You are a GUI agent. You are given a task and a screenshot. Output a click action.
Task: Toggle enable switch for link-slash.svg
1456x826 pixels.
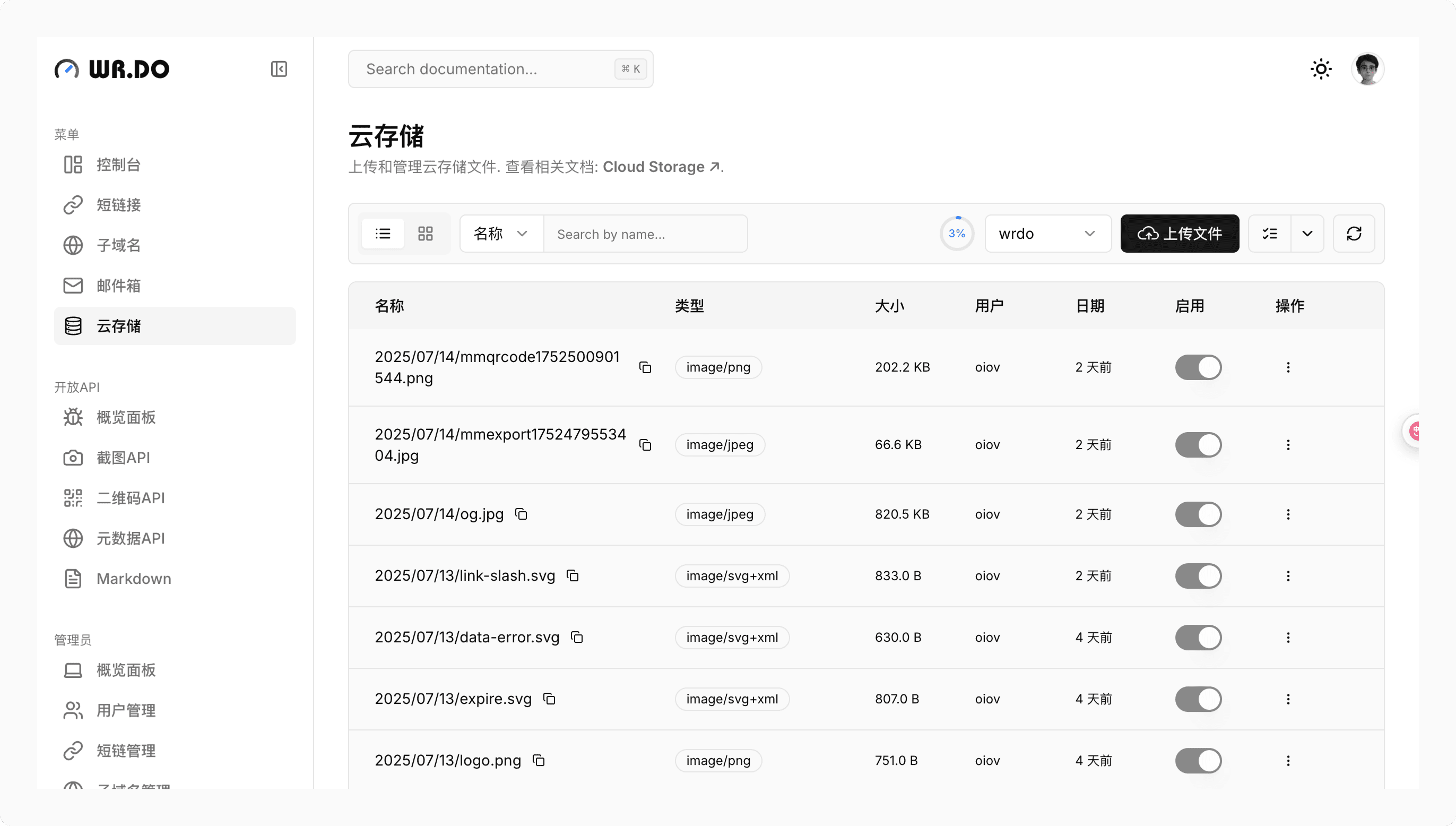(1198, 576)
